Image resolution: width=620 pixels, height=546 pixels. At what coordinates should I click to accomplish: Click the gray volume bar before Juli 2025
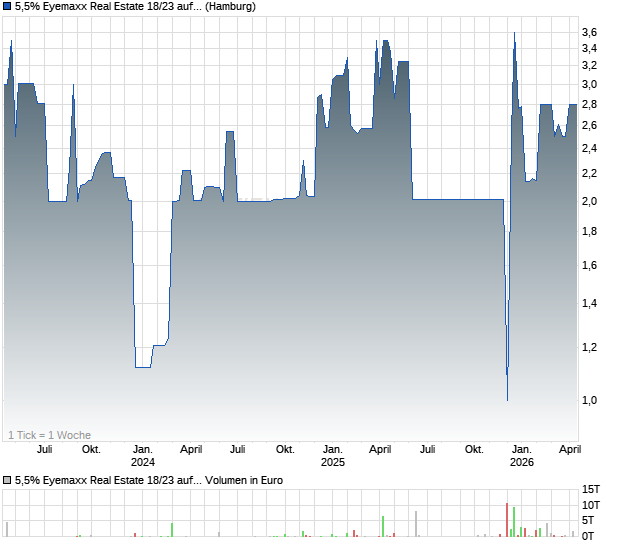pos(416,524)
